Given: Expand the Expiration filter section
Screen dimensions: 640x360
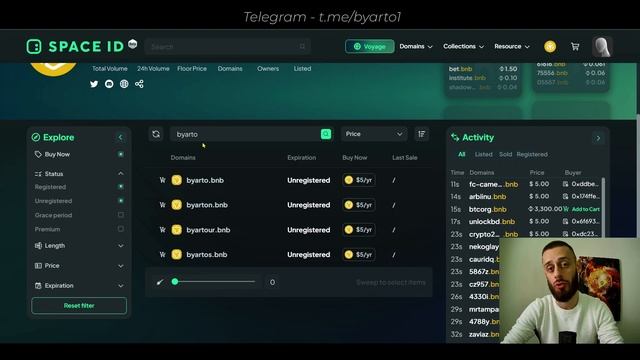Looking at the screenshot, I should [120, 286].
